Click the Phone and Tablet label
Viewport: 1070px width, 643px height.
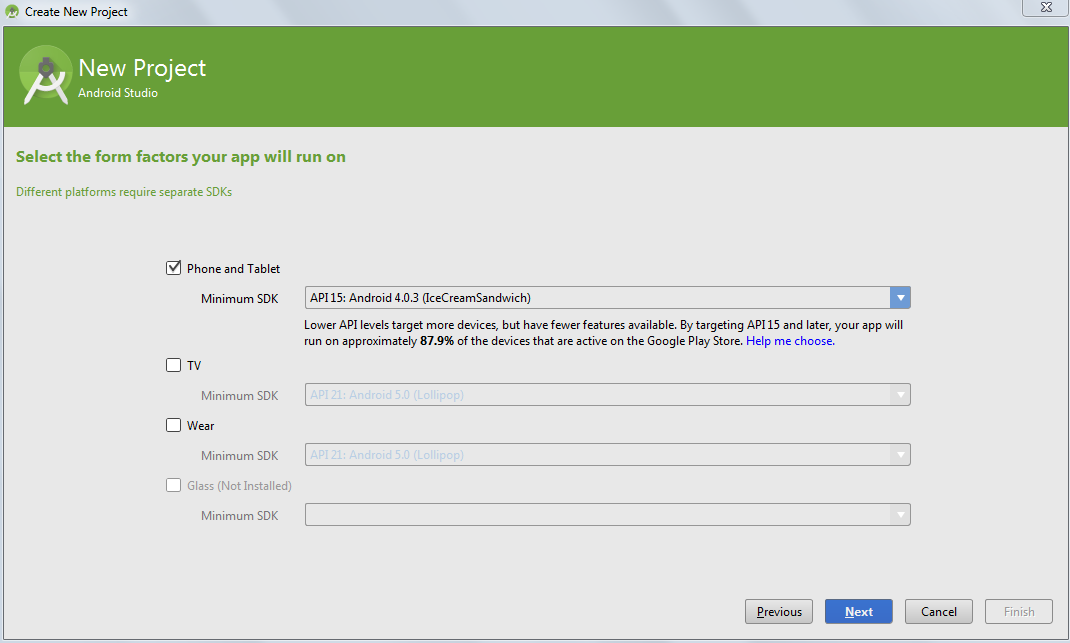click(233, 268)
